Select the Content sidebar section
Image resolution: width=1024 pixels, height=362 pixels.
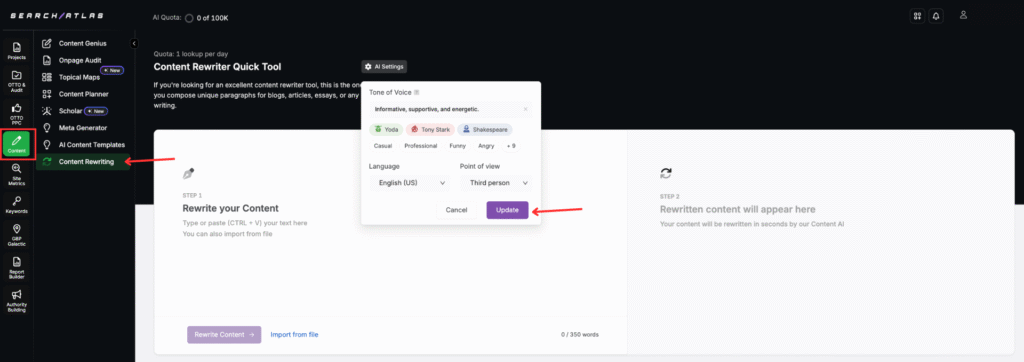[17, 144]
